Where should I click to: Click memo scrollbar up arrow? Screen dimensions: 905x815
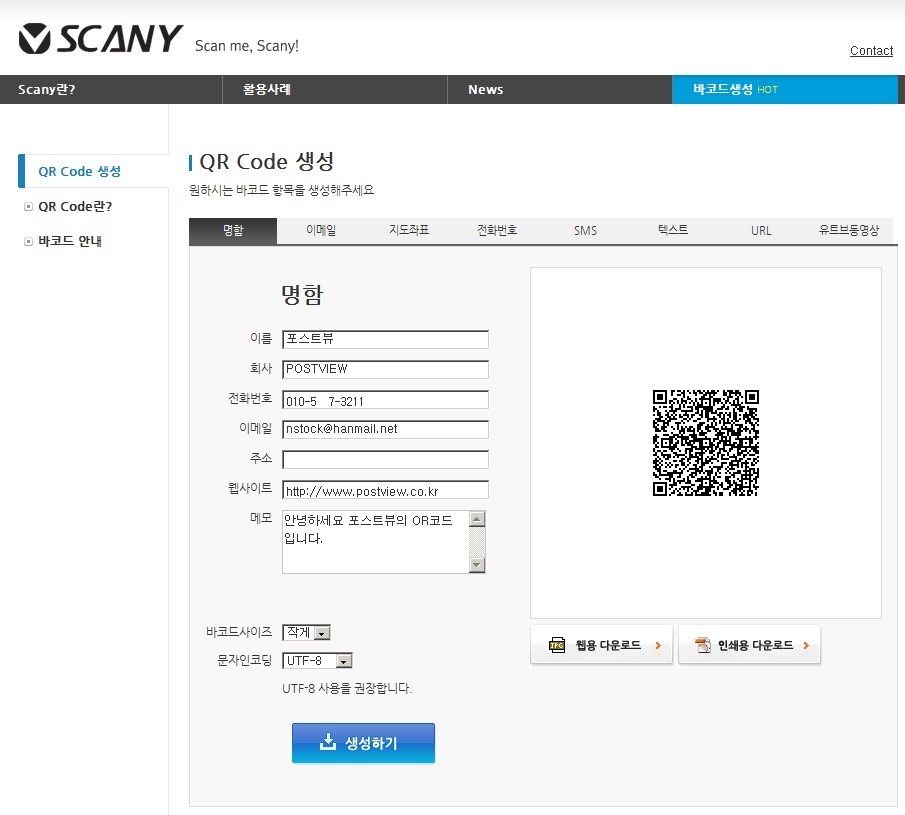pos(477,519)
